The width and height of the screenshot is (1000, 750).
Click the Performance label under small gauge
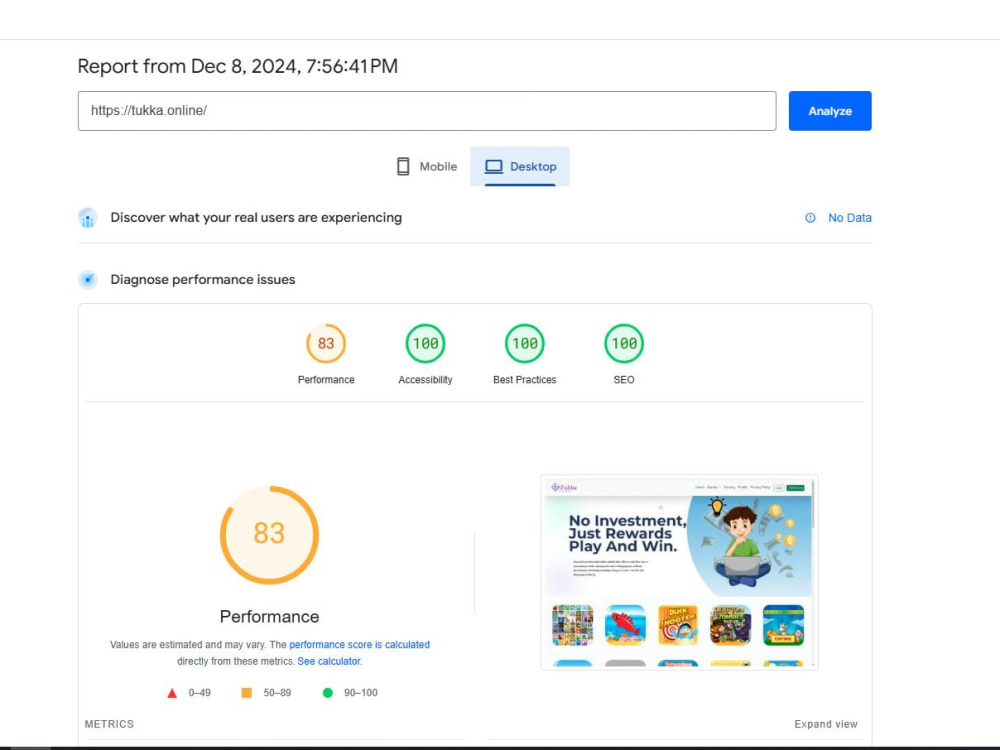(x=326, y=379)
